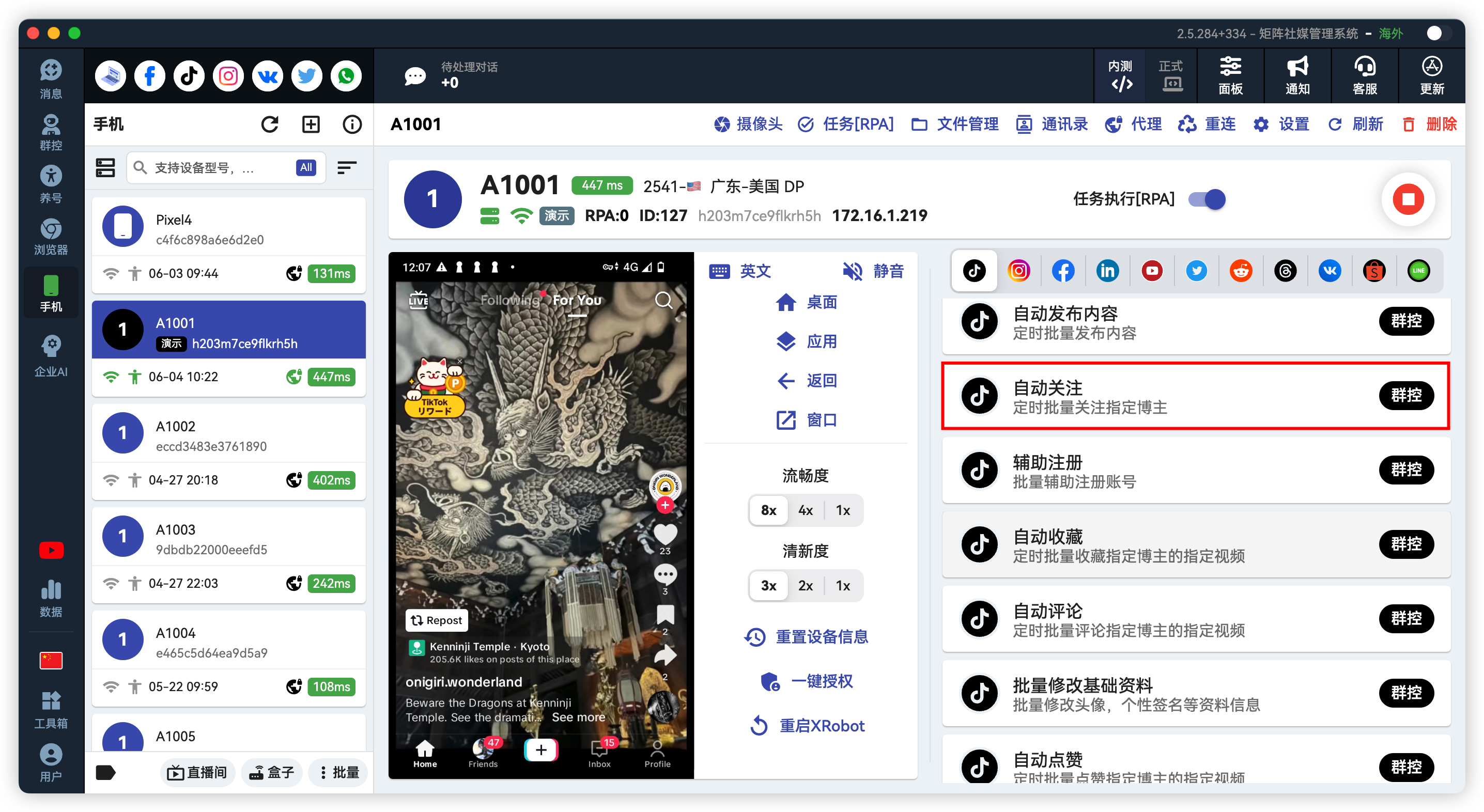Screen dimensions: 1484x812
Task: Click 群控 button for 自动关注
Action: (x=1406, y=396)
